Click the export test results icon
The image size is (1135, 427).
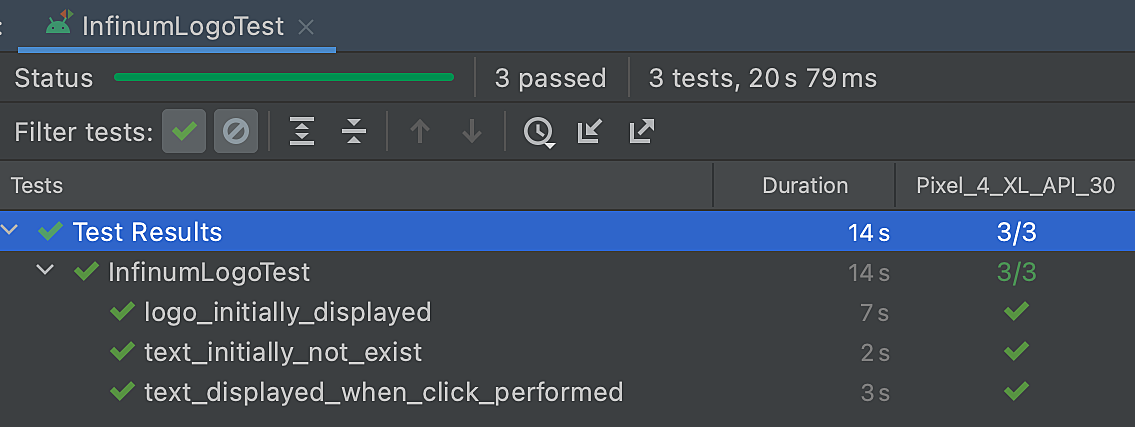pyautogui.click(x=641, y=131)
